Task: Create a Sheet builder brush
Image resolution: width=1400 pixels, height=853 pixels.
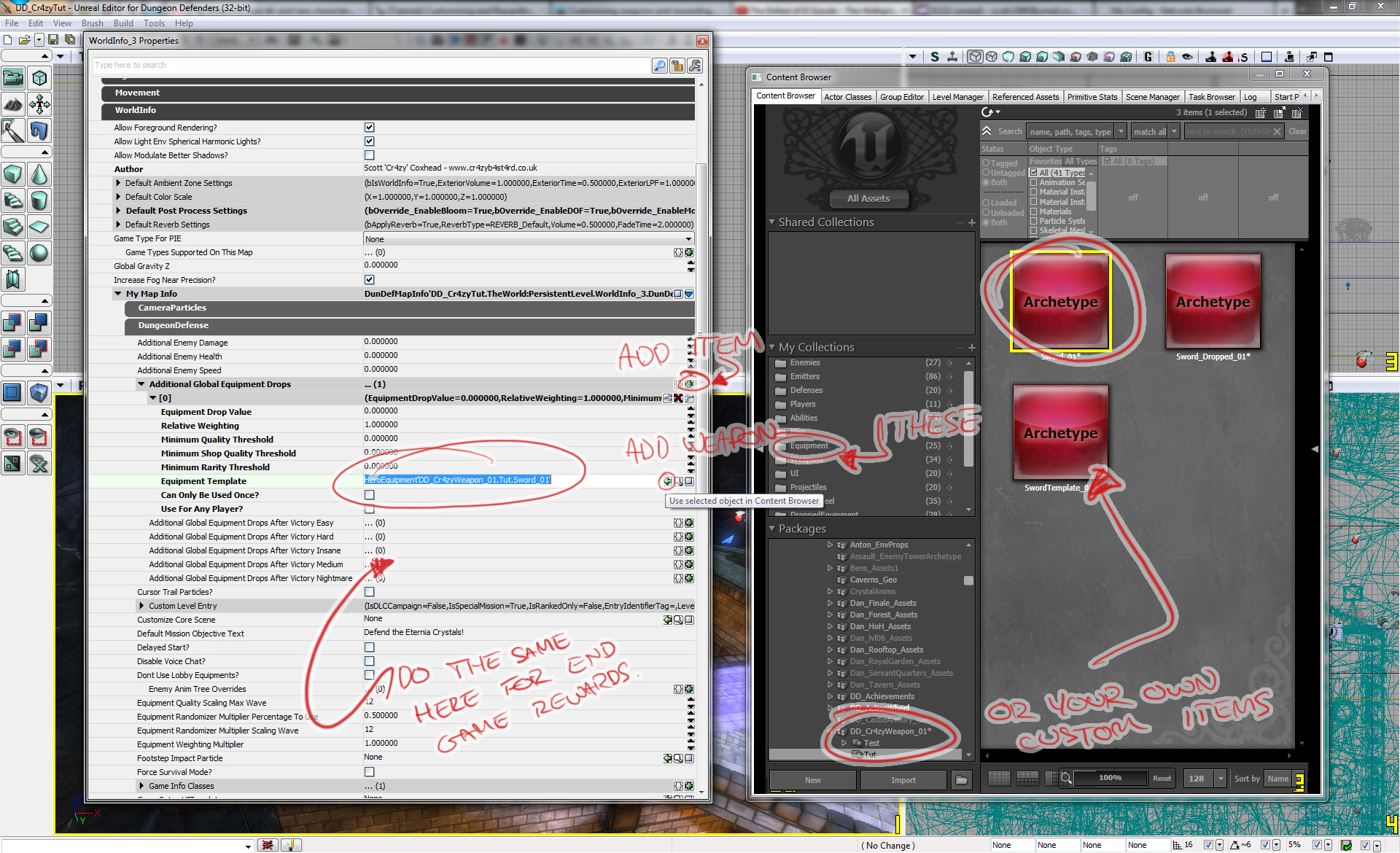Action: 39,227
